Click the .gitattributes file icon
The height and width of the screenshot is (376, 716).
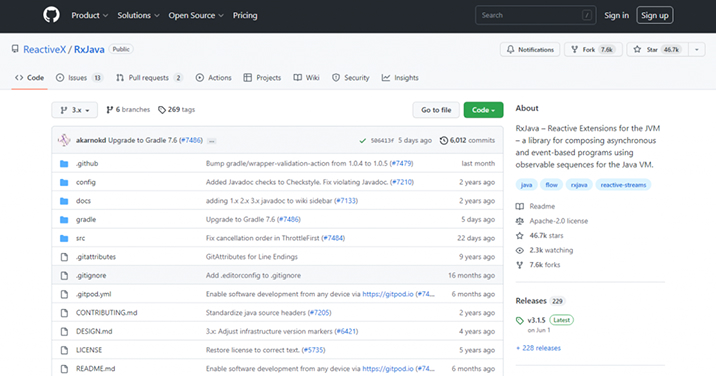tap(64, 257)
